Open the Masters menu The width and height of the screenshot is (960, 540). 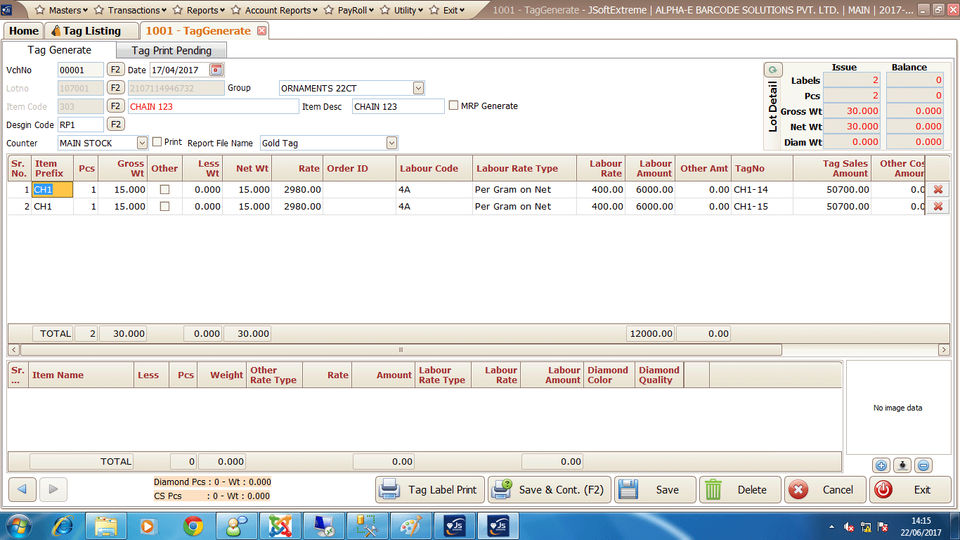pyautogui.click(x=61, y=10)
